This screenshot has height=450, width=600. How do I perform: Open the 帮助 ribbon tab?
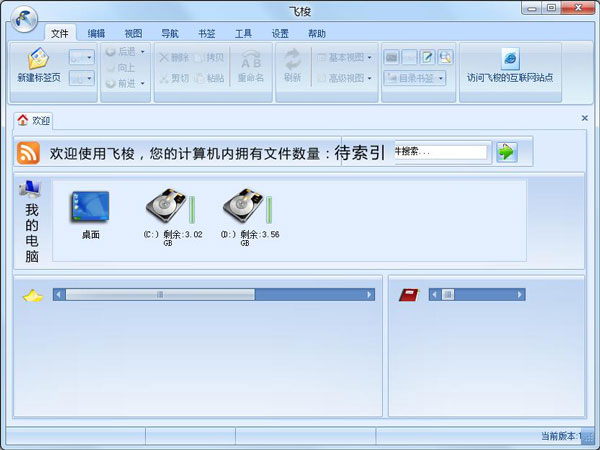coord(317,34)
